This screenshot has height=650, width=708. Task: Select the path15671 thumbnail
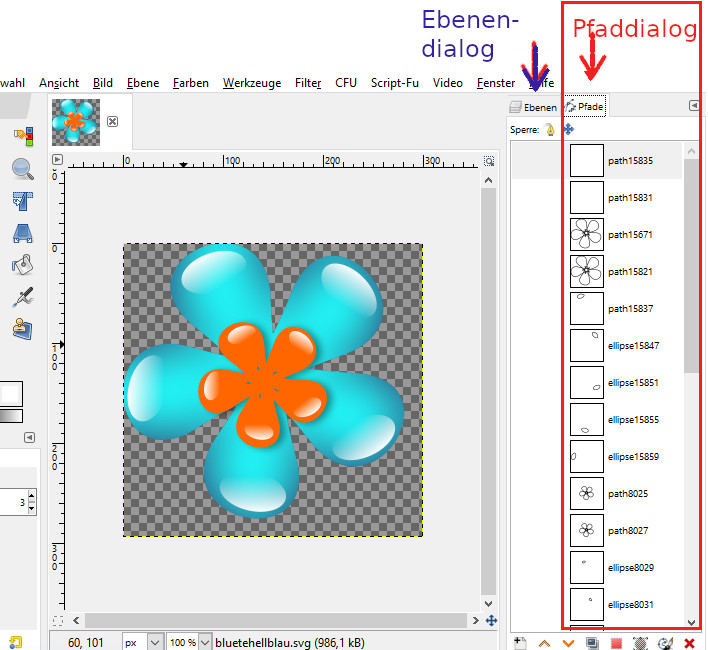[x=587, y=235]
